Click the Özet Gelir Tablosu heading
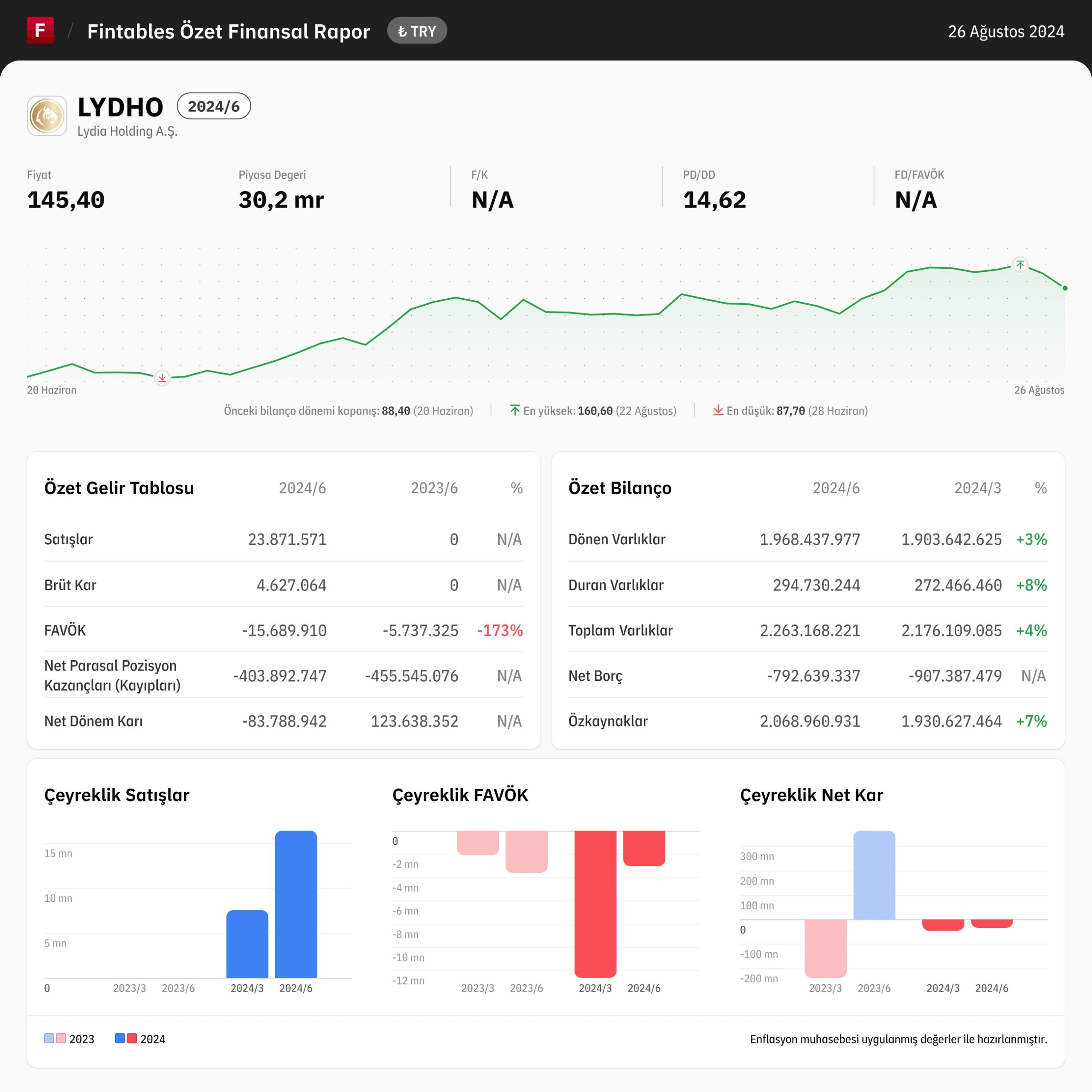This screenshot has height=1092, width=1092. coord(119,488)
